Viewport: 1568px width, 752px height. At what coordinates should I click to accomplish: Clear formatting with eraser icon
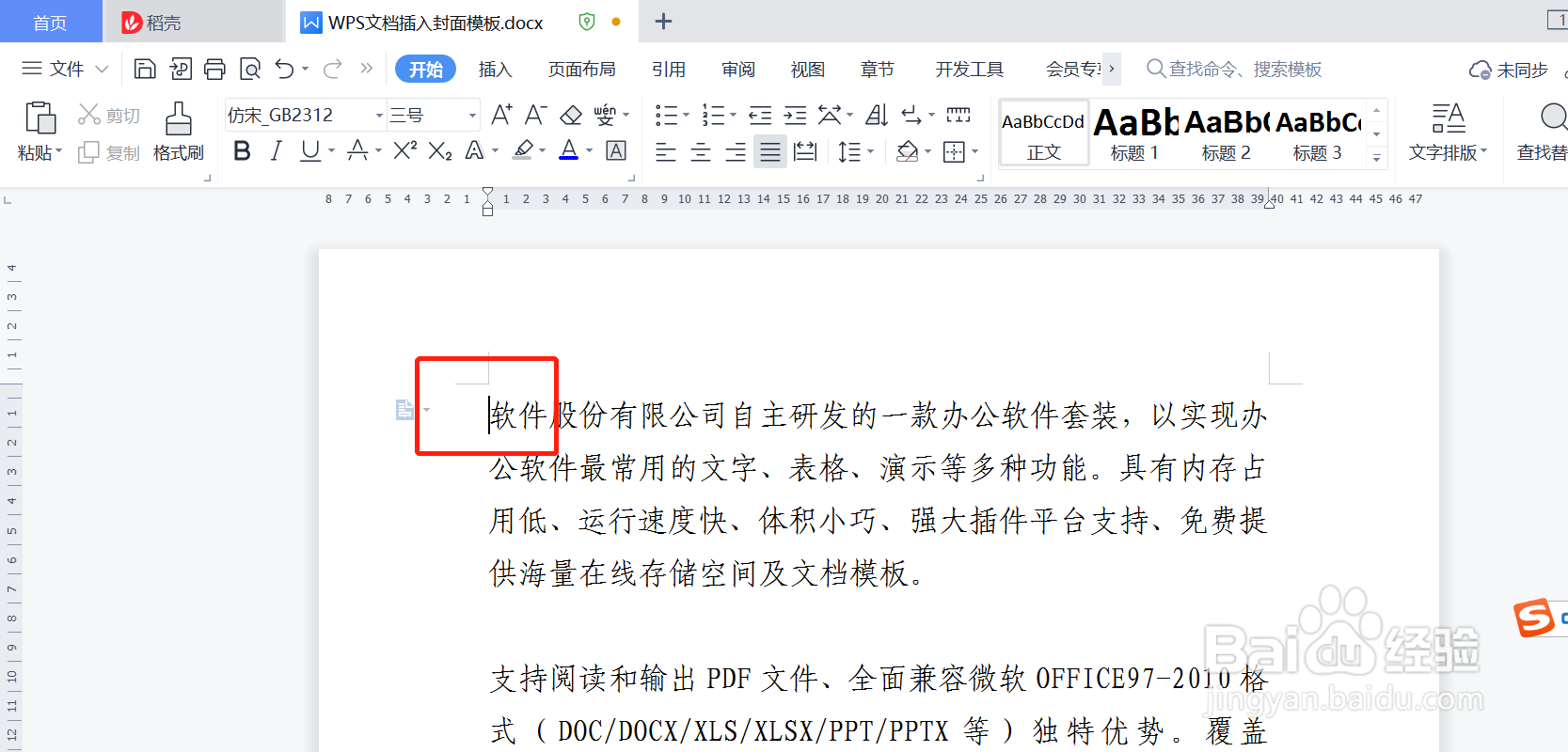571,115
